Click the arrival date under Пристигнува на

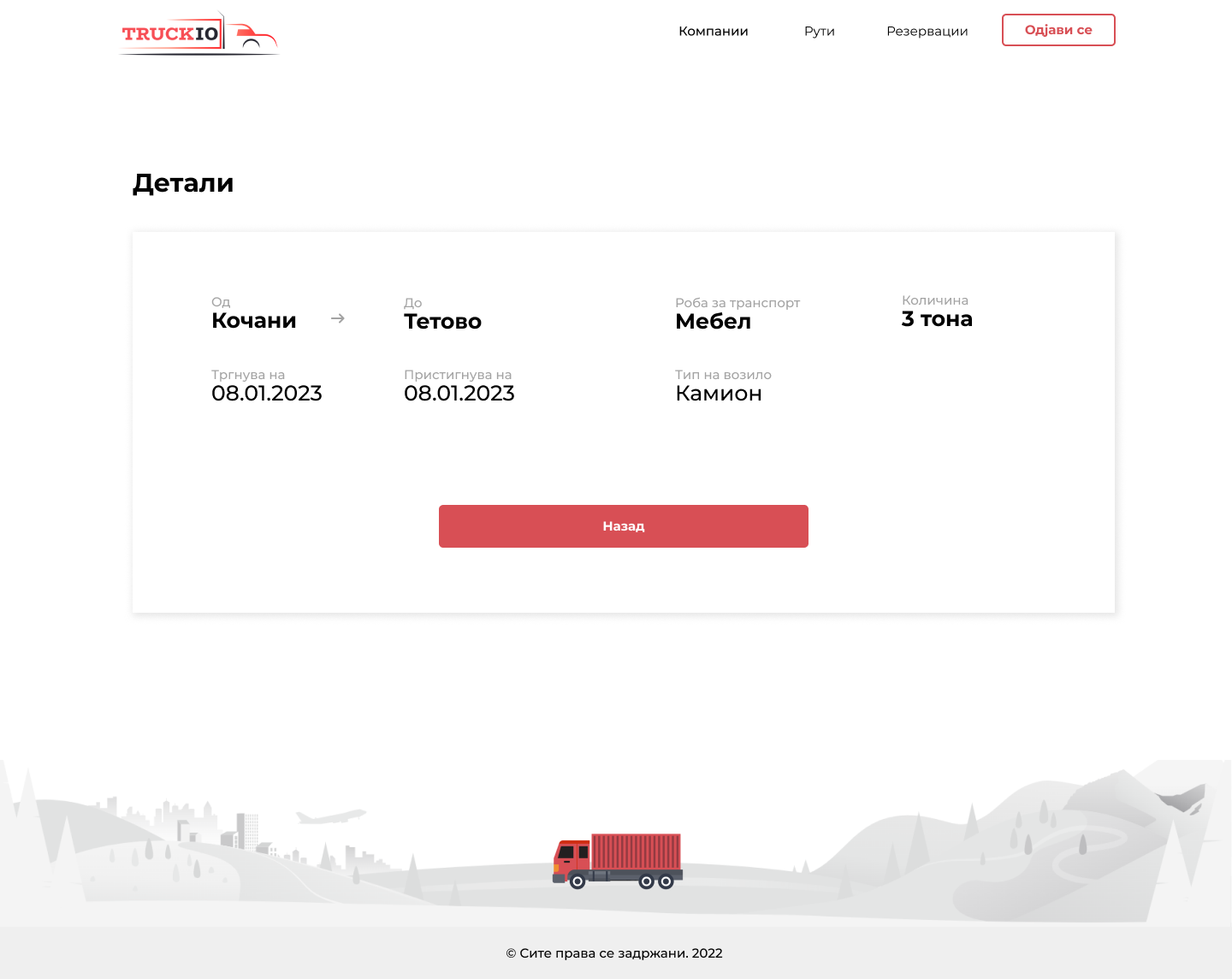point(459,394)
